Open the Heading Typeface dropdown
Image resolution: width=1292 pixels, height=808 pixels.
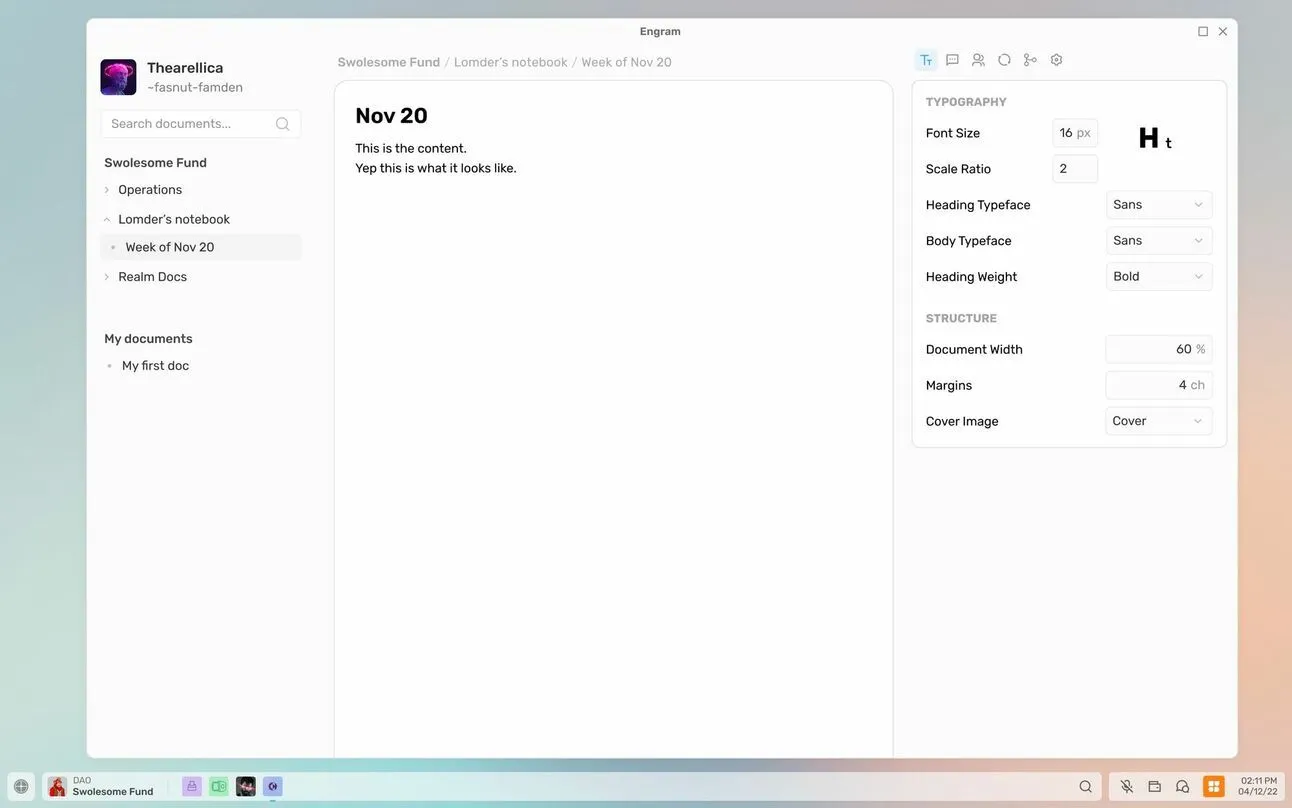pyautogui.click(x=1158, y=205)
